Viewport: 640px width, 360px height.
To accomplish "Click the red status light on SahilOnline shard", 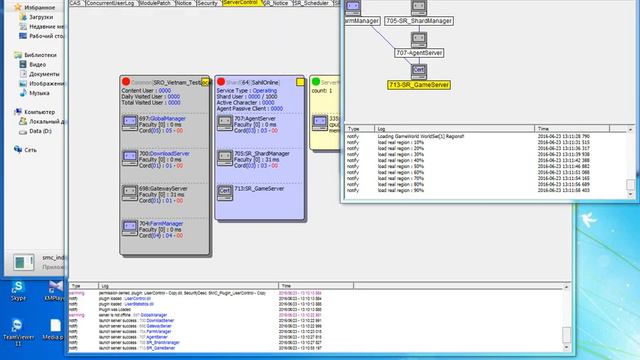I will [x=221, y=82].
